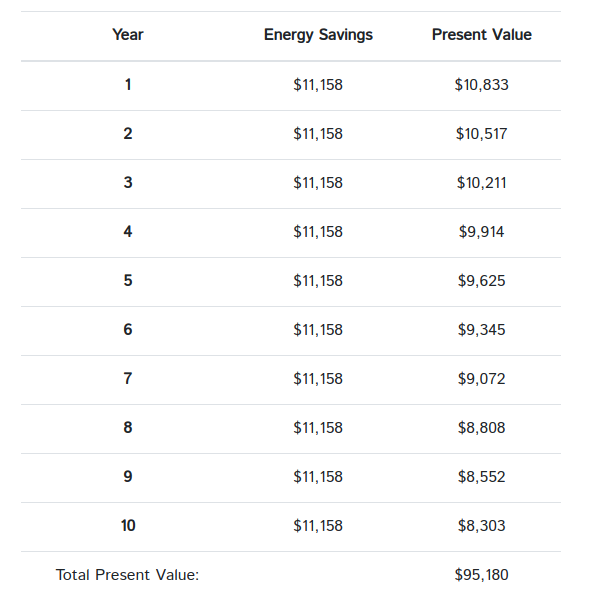The width and height of the screenshot is (607, 605).
Task: Select the $95,180 total amount
Action: 482,575
